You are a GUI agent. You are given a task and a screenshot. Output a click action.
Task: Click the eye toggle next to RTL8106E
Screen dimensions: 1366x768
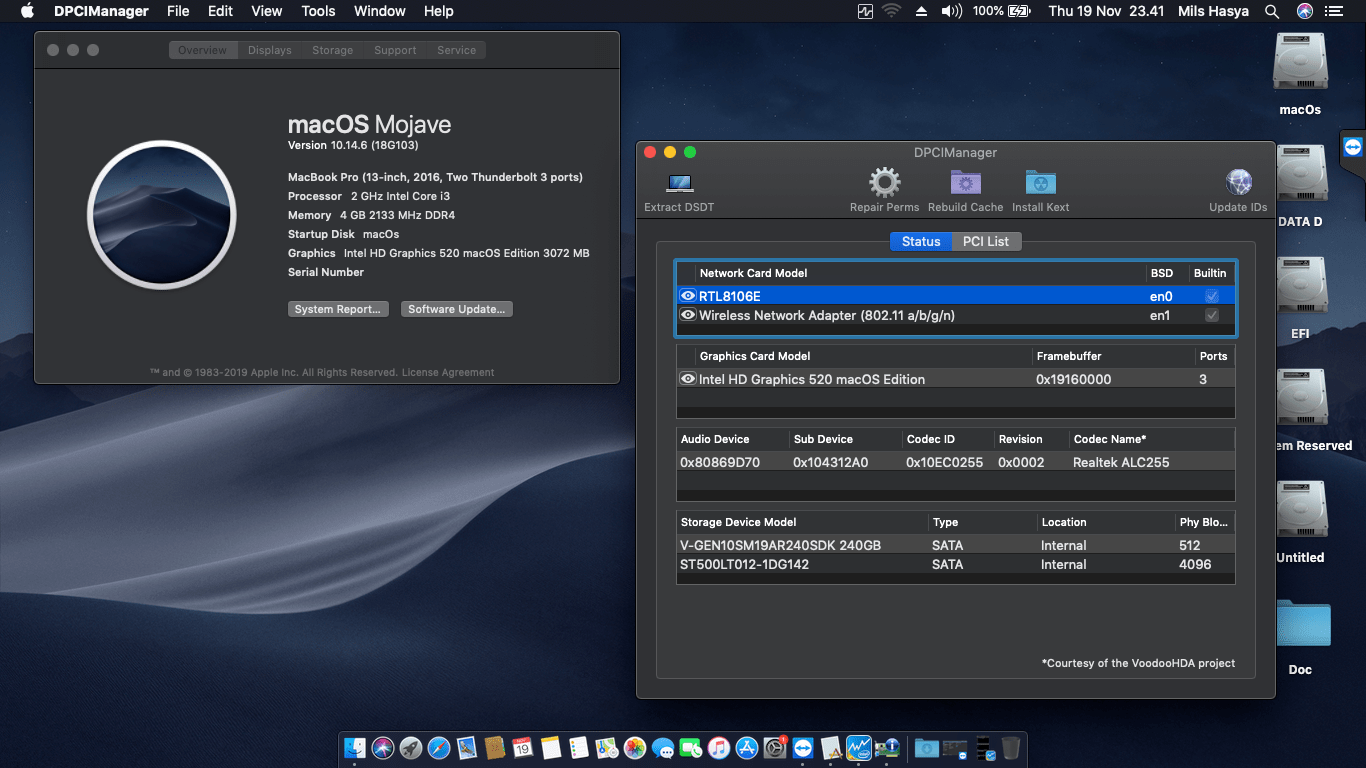(687, 295)
